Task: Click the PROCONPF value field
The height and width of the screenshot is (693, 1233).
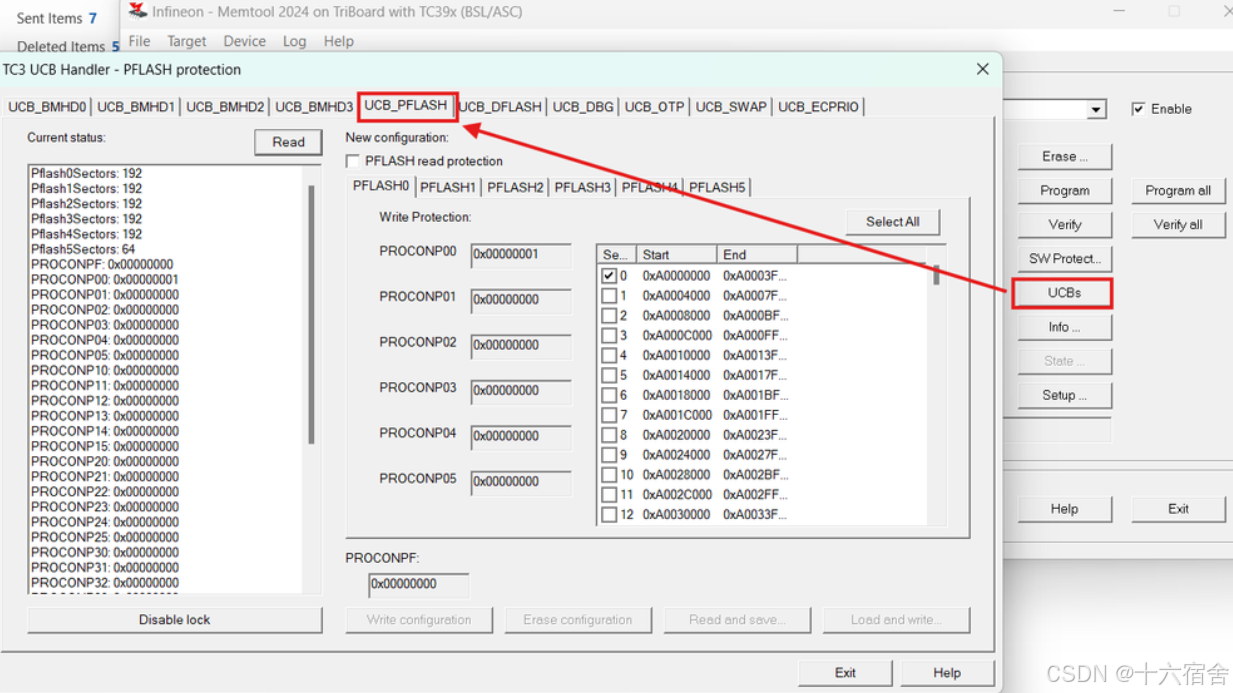Action: click(x=418, y=584)
